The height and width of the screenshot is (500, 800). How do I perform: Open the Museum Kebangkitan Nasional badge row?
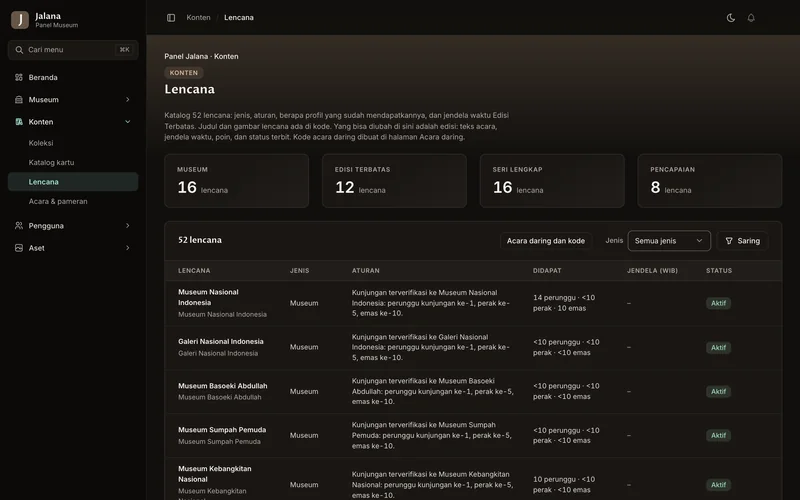click(x=473, y=480)
